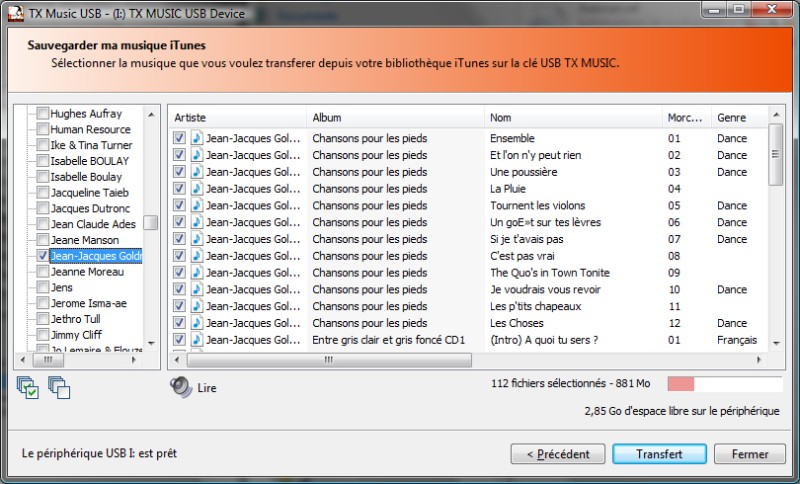Close the TX Music USB window
The image size is (800, 484).
[x=771, y=9]
